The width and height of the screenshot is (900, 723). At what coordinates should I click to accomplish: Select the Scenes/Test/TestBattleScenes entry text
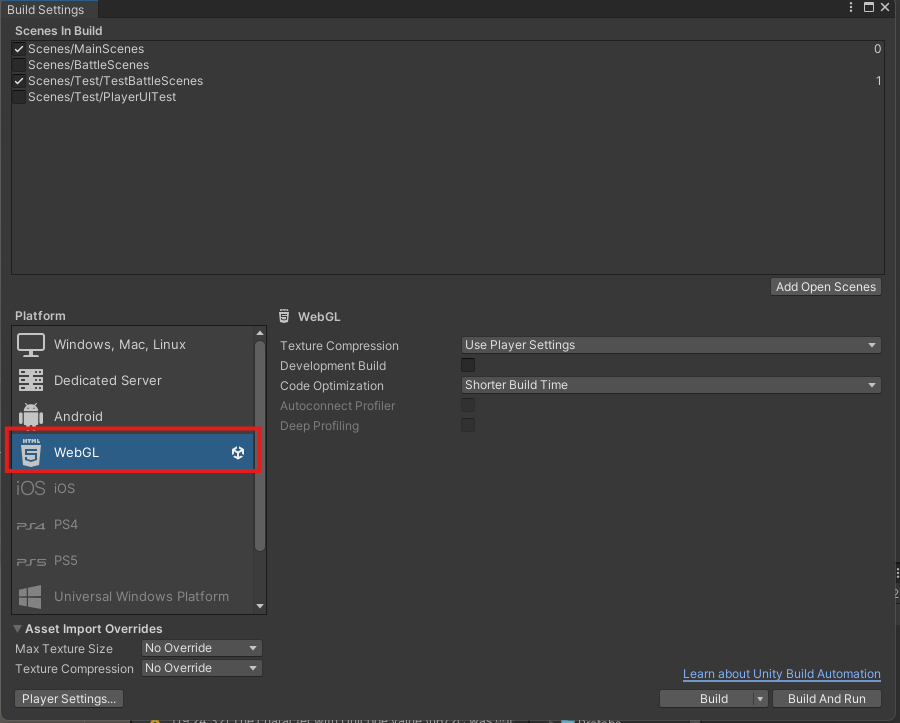[x=115, y=81]
